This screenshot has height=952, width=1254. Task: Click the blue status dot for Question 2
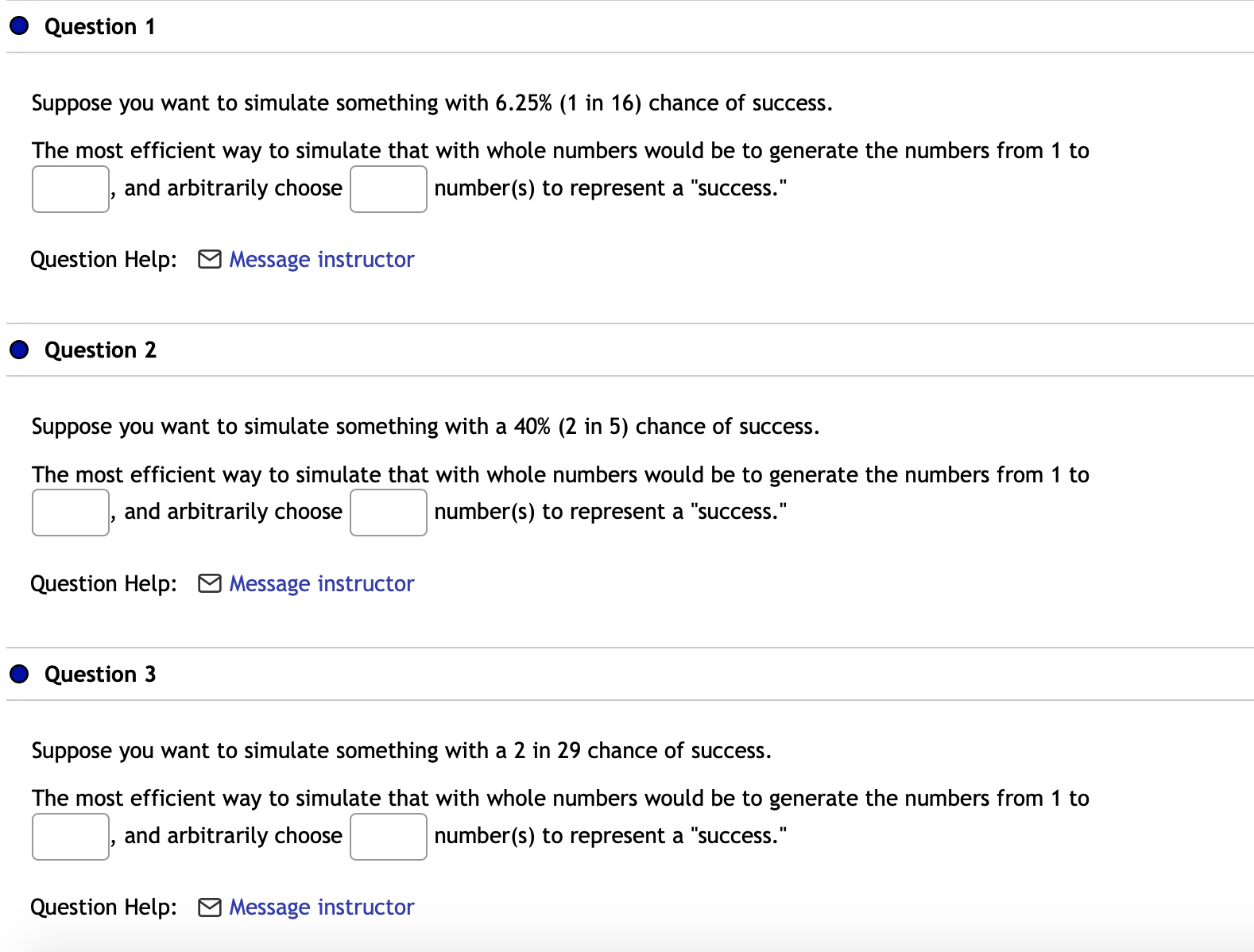19,350
